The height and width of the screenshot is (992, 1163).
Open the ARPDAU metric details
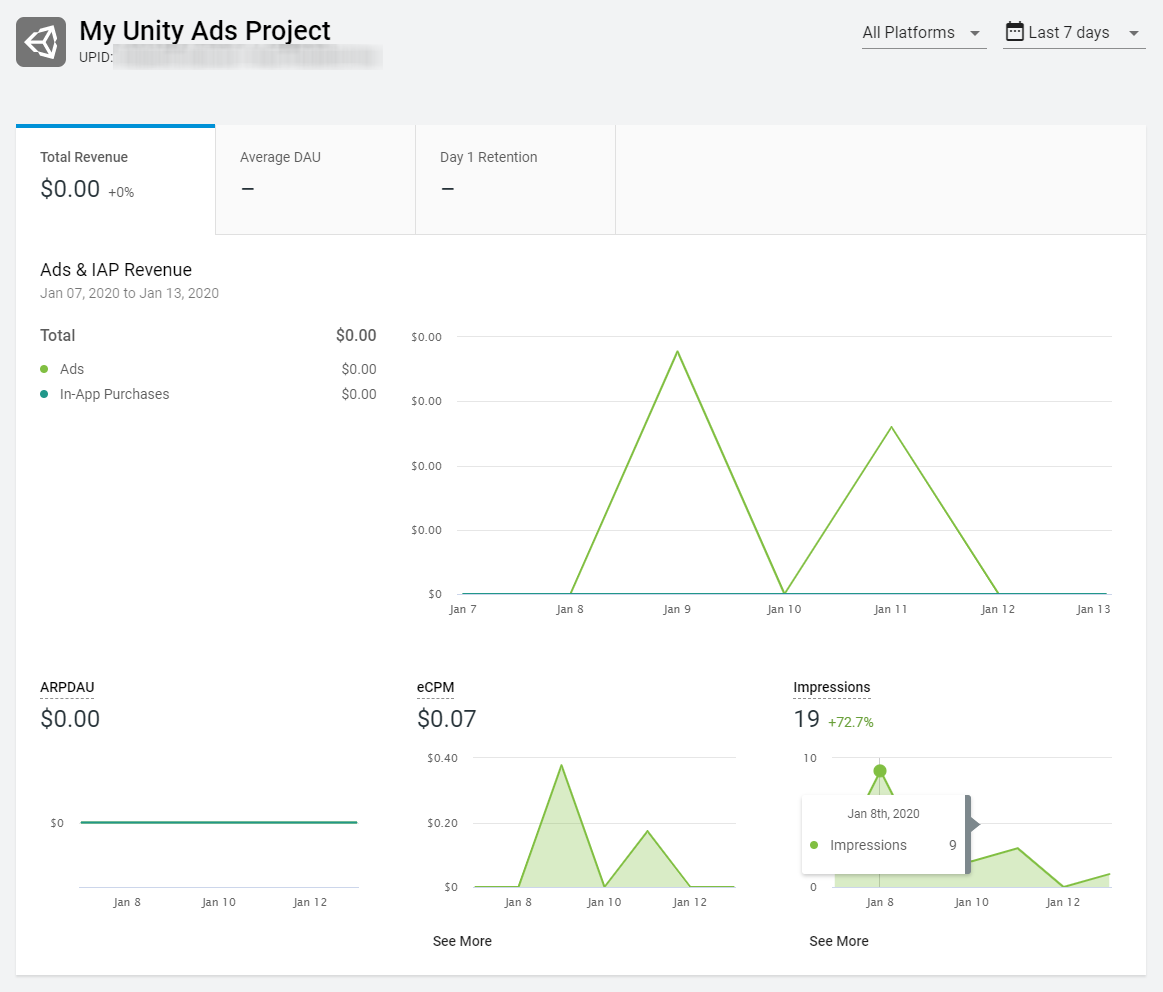tap(66, 687)
